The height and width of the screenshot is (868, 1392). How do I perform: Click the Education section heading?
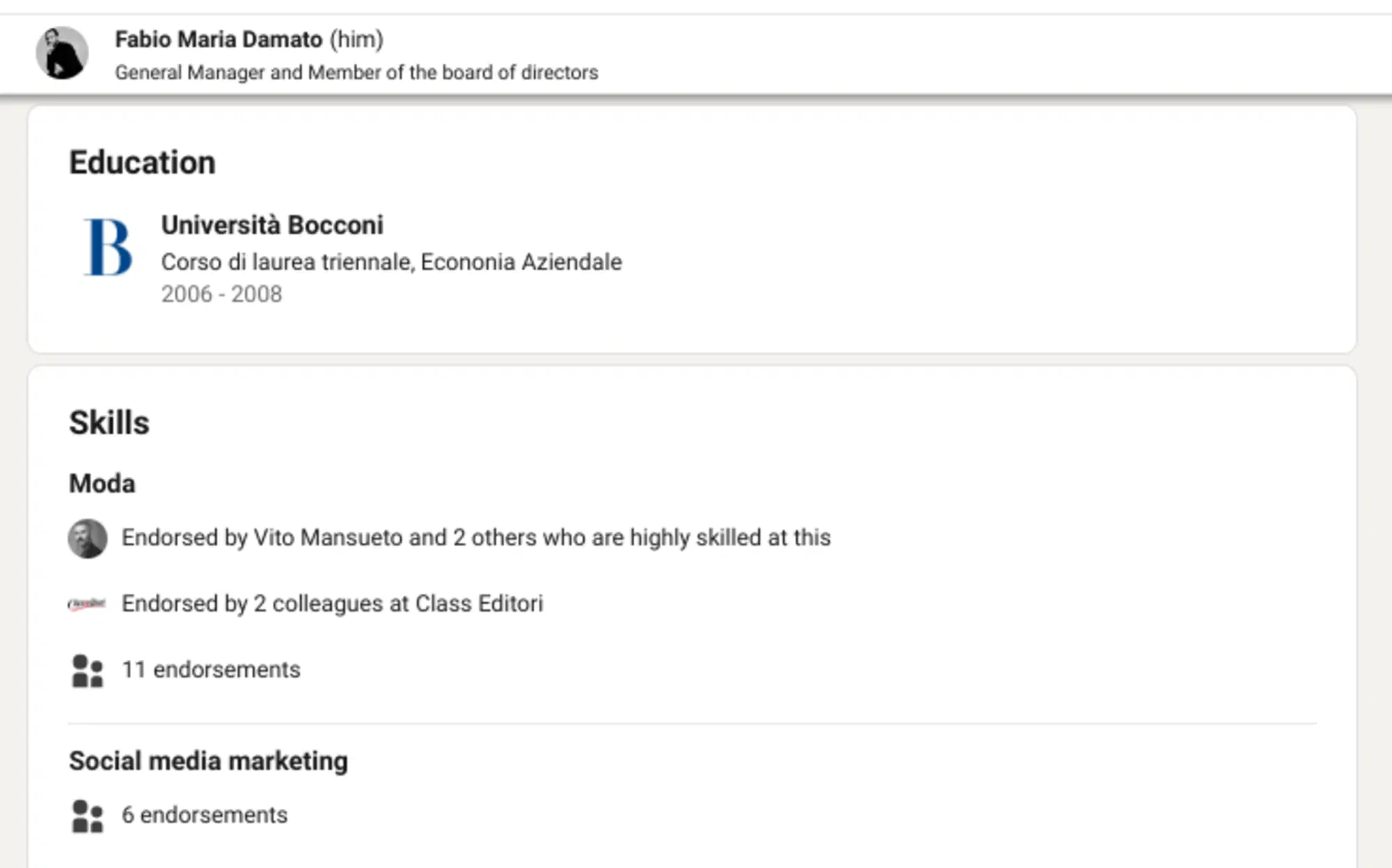click(142, 161)
